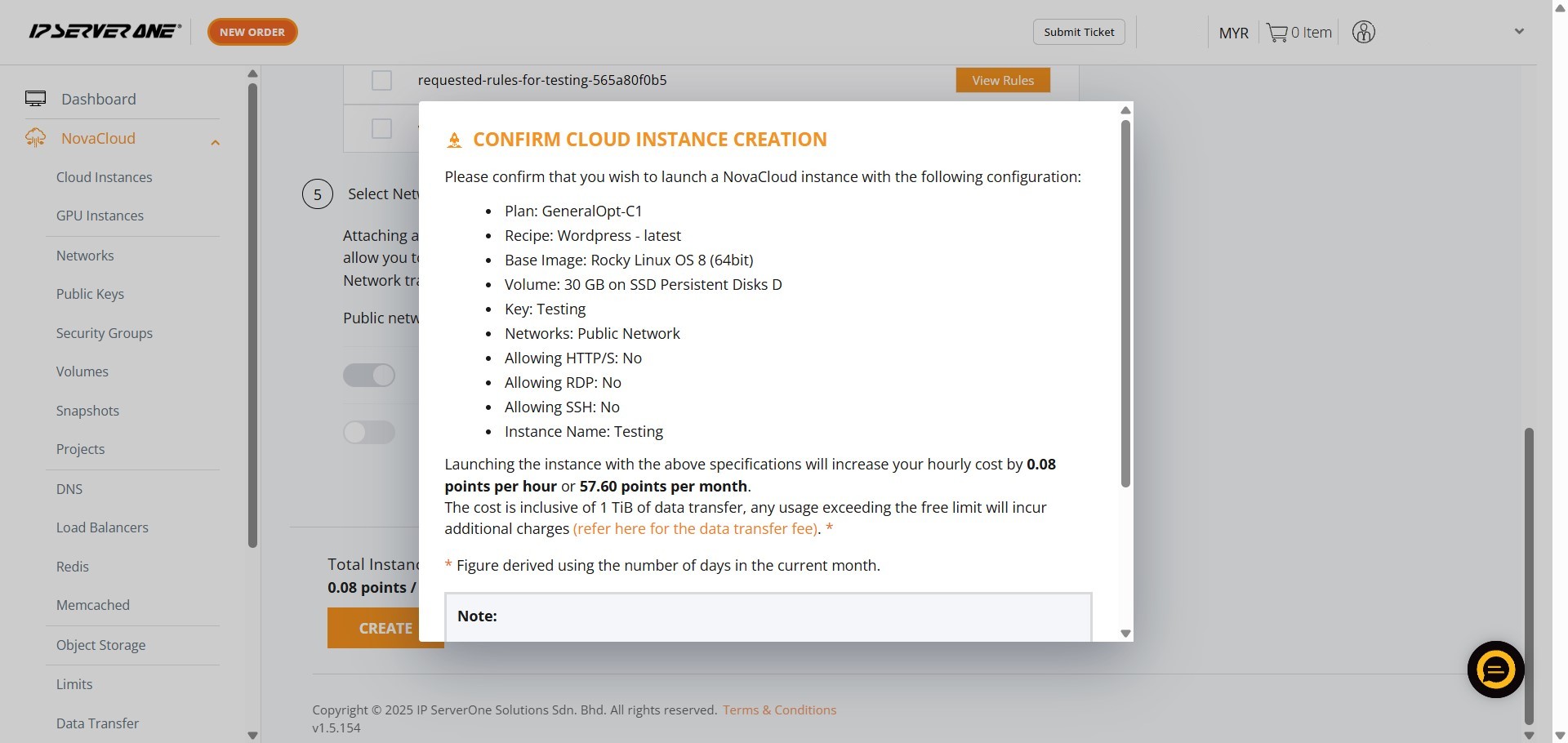Click the IP ServerOne logo
The image size is (1568, 743).
click(x=105, y=32)
